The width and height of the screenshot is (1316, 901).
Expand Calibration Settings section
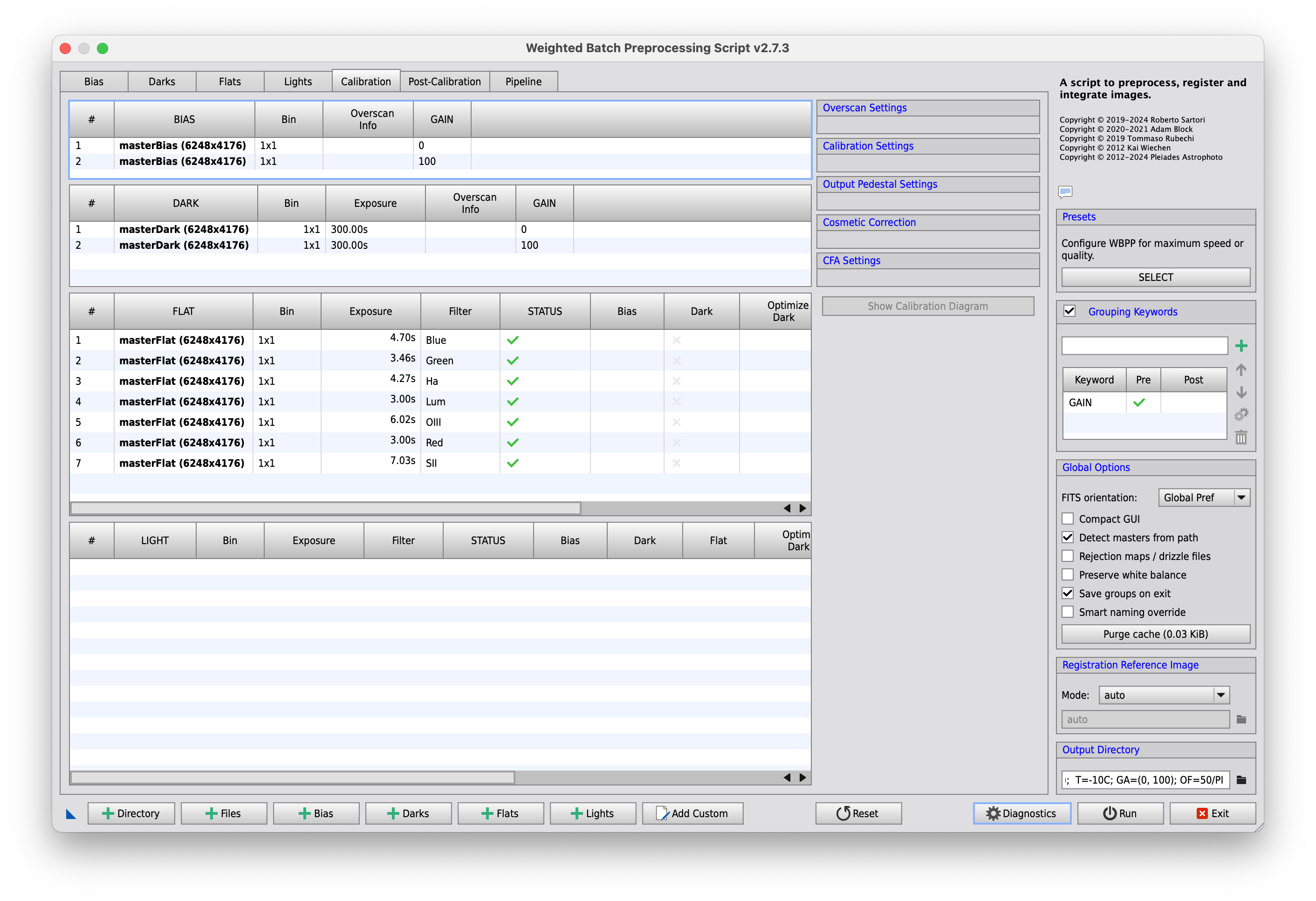(927, 146)
